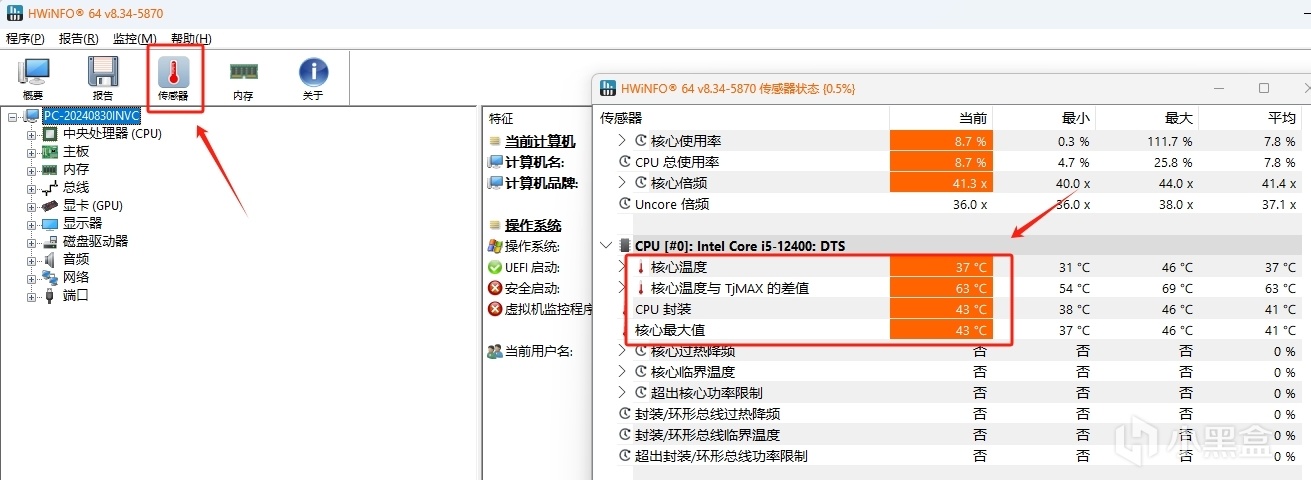Expand the 磁盘驱动器 tree node
Screen dimensions: 1311x480
(31, 241)
